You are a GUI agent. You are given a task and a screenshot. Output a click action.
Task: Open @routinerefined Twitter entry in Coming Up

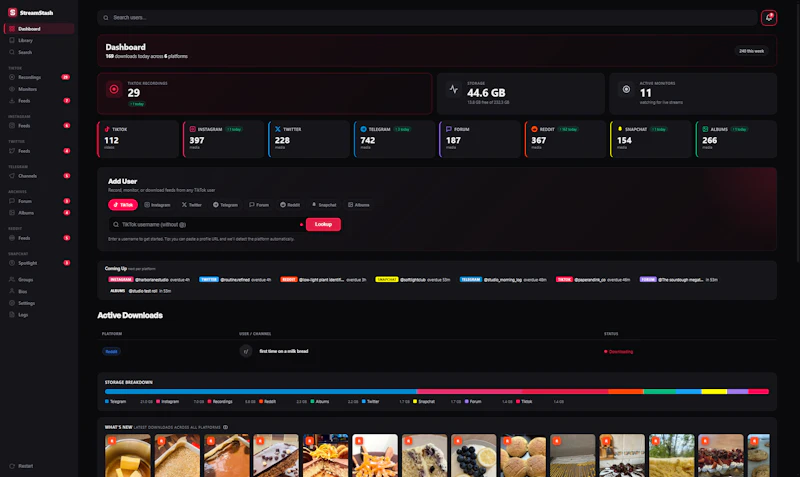(x=235, y=280)
